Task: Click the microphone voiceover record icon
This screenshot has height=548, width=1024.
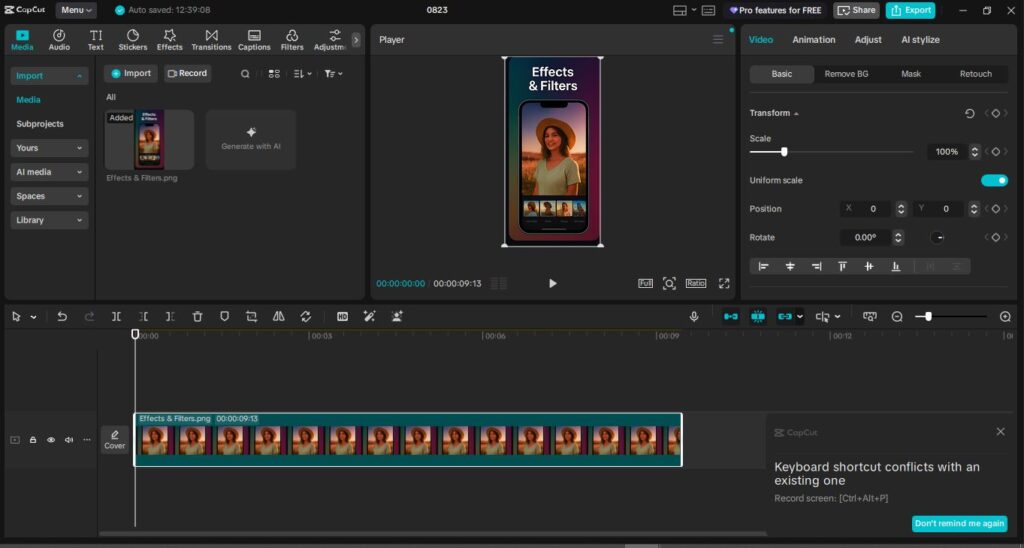Action: [694, 316]
